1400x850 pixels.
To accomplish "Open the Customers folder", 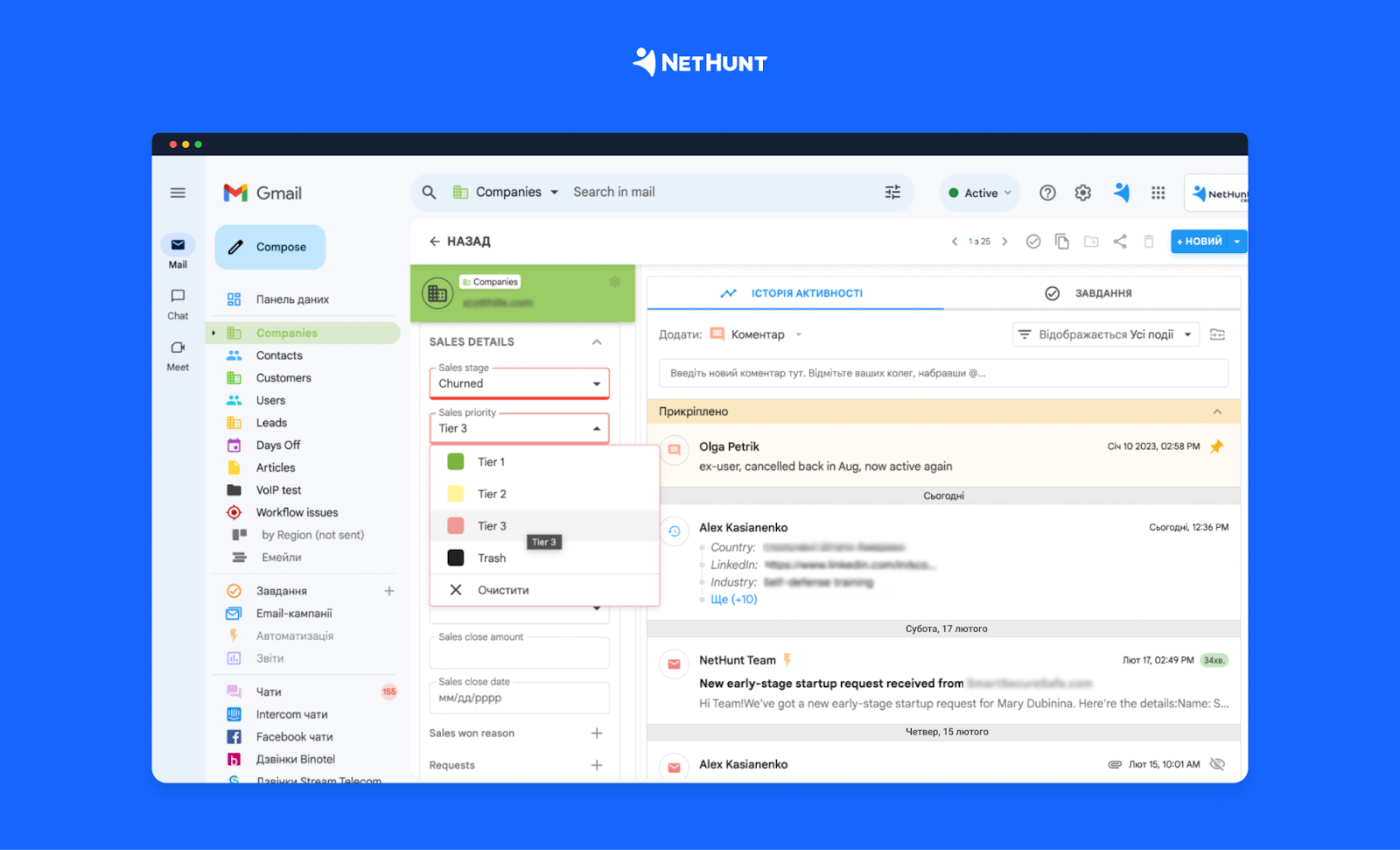I will [283, 378].
